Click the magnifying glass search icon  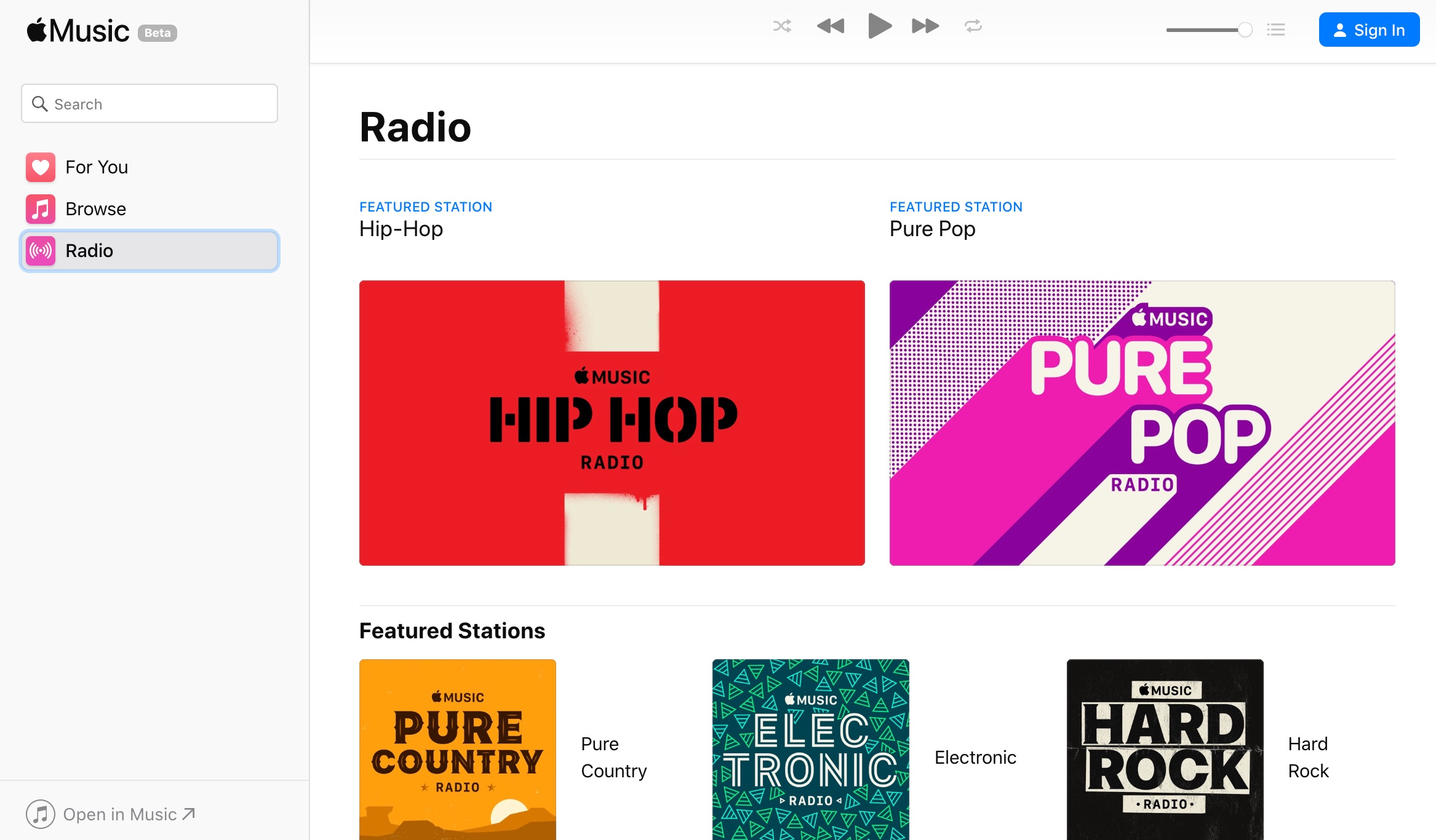pos(40,104)
